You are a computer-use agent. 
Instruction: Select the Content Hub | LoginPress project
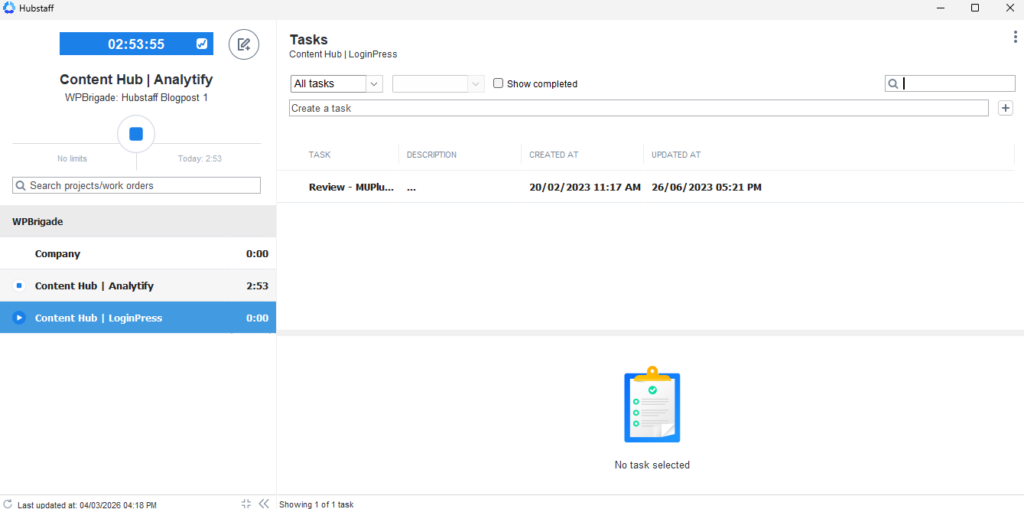point(138,318)
